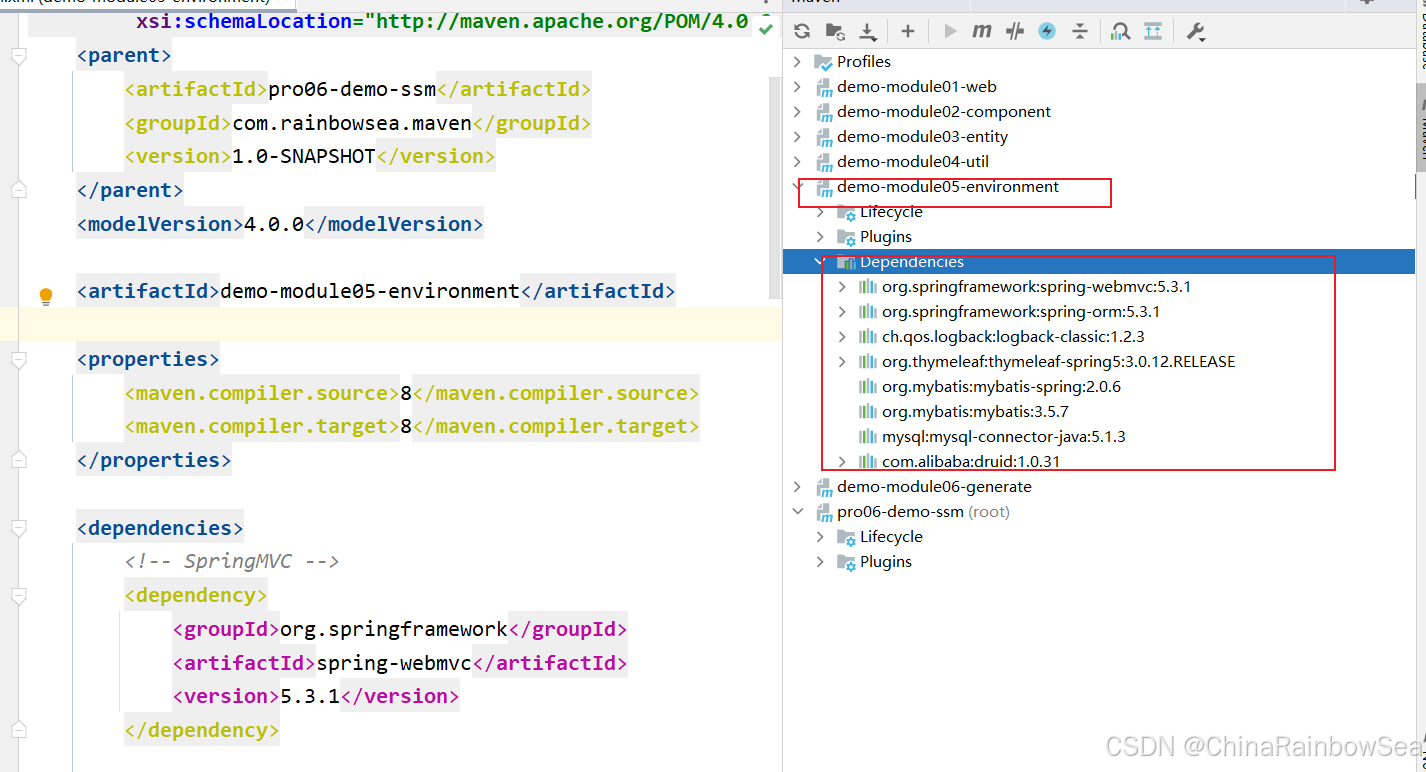Select demo-module02-component module
This screenshot has width=1426, height=772.
(x=944, y=112)
